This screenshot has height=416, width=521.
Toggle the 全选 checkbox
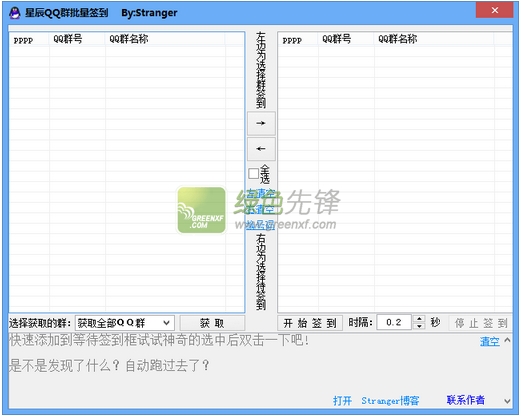(x=254, y=174)
